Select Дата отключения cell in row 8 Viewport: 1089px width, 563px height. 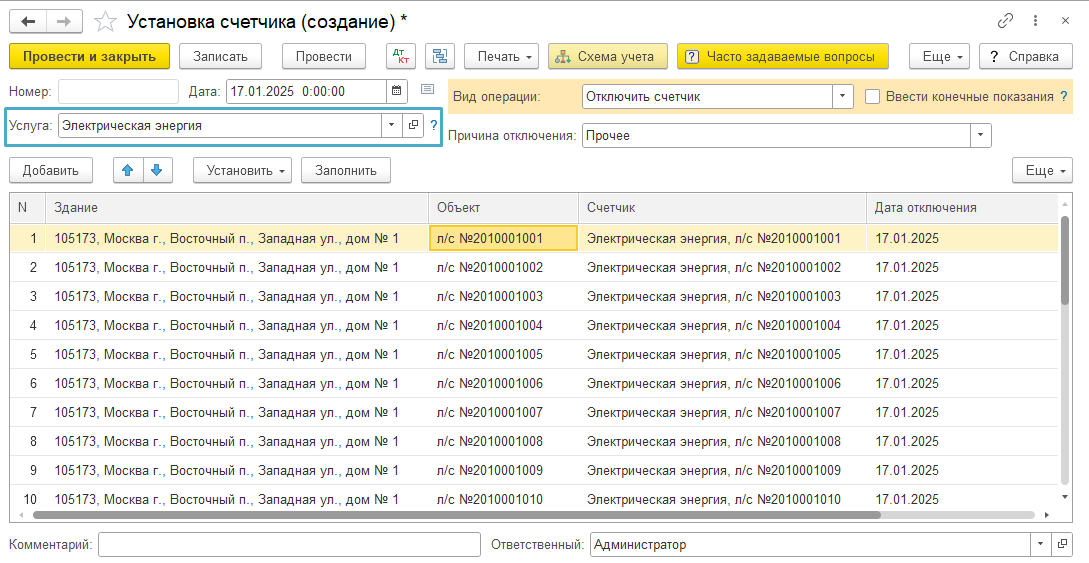pos(962,442)
